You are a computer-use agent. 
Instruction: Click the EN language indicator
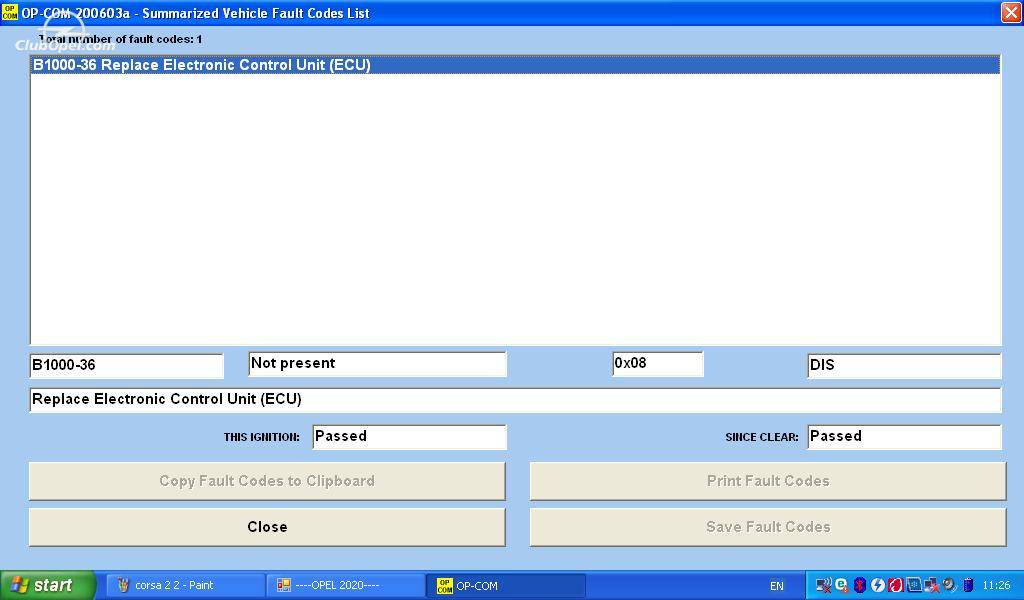[776, 586]
